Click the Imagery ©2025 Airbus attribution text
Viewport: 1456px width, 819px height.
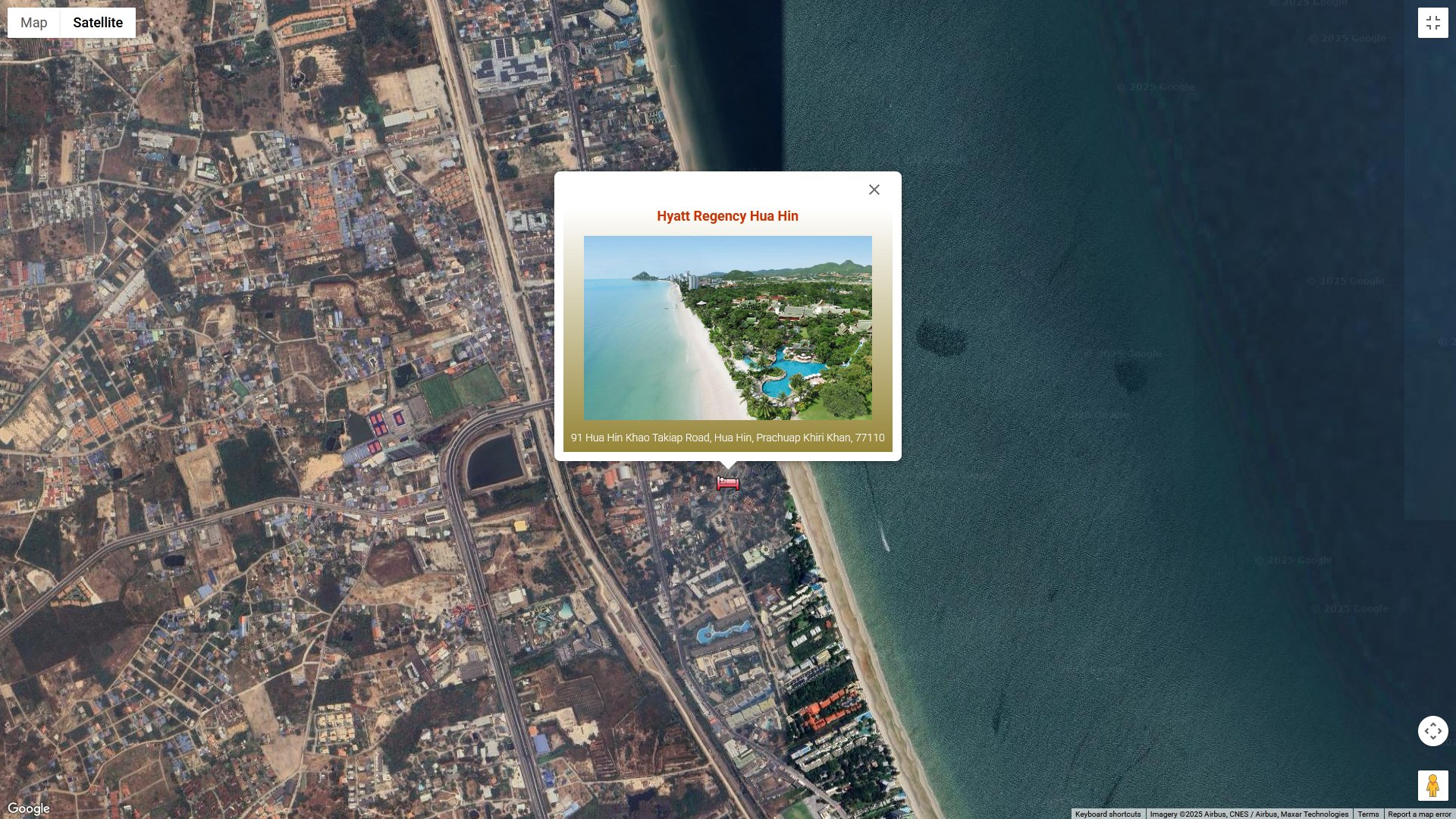coord(1248,814)
